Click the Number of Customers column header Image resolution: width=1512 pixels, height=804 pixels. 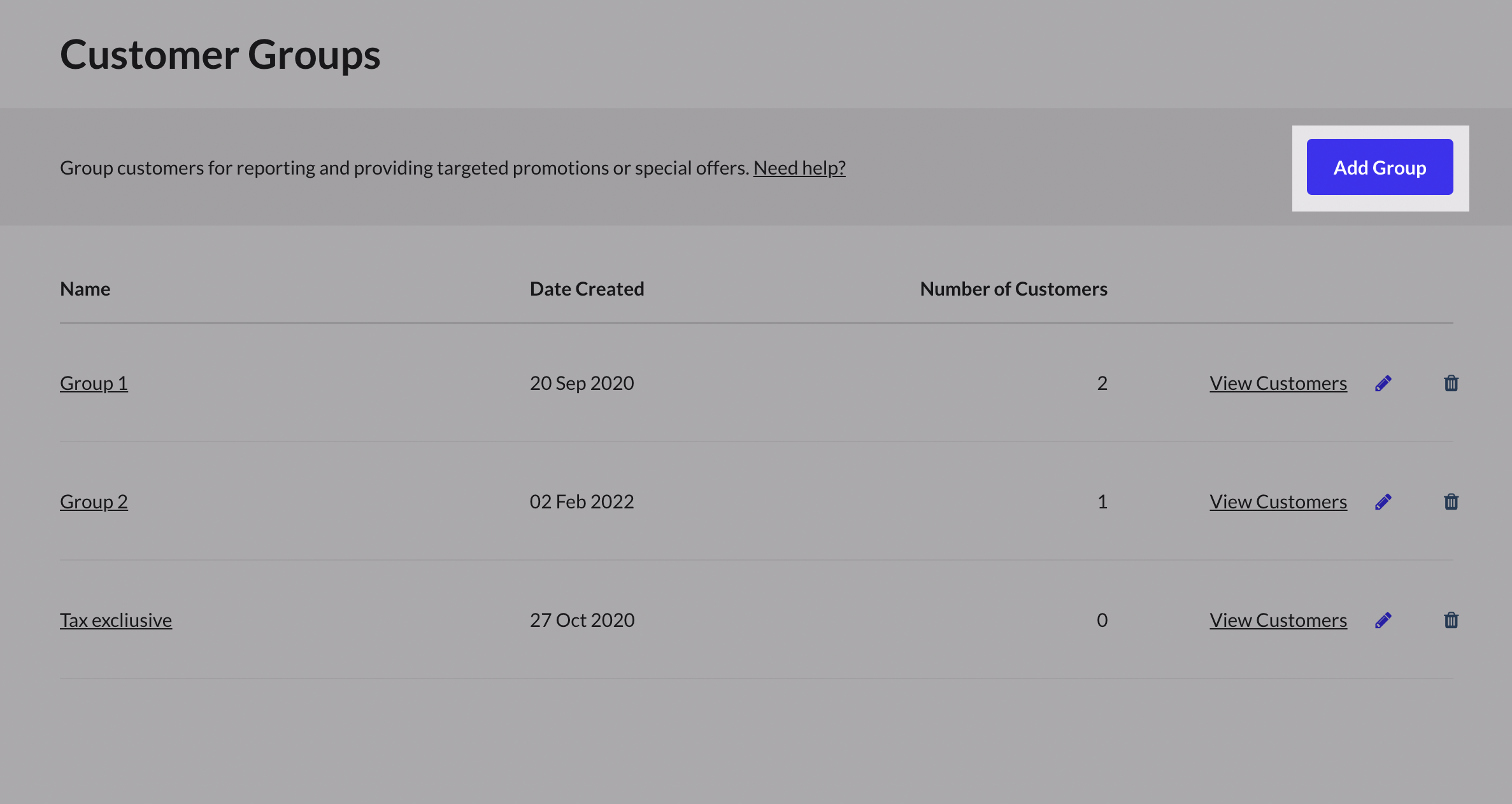pyautogui.click(x=1014, y=289)
